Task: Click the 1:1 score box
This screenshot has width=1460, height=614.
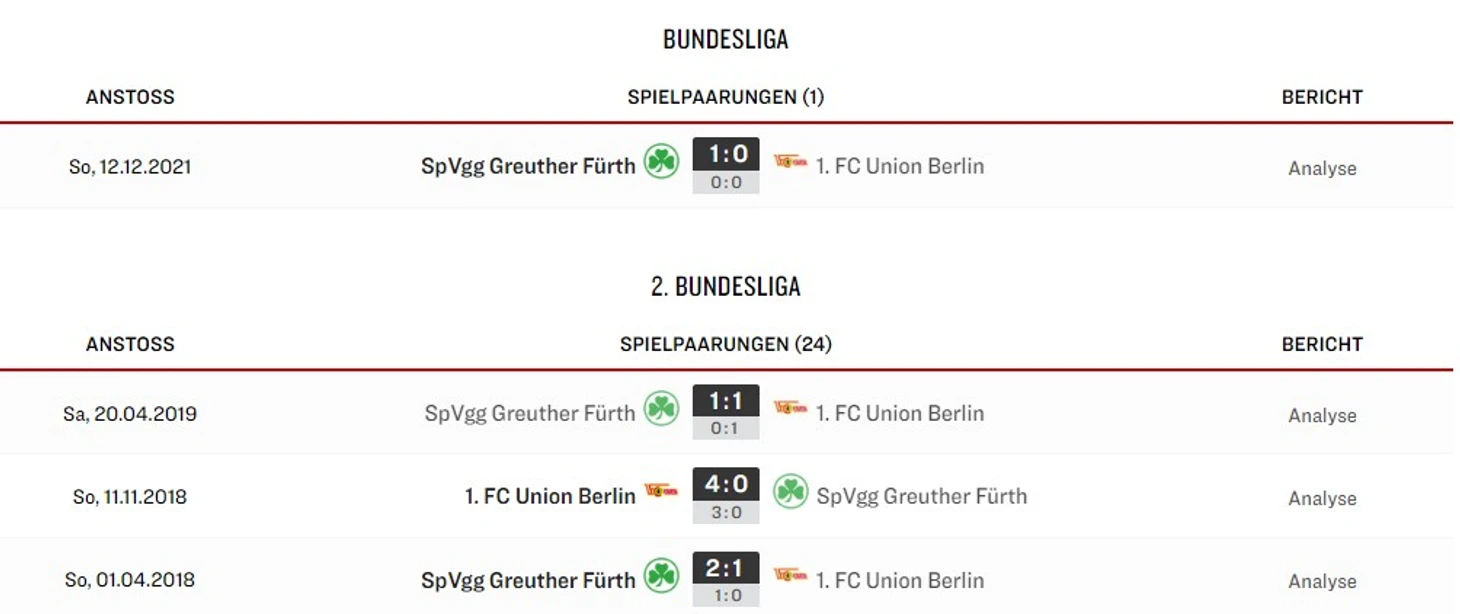Action: click(726, 401)
